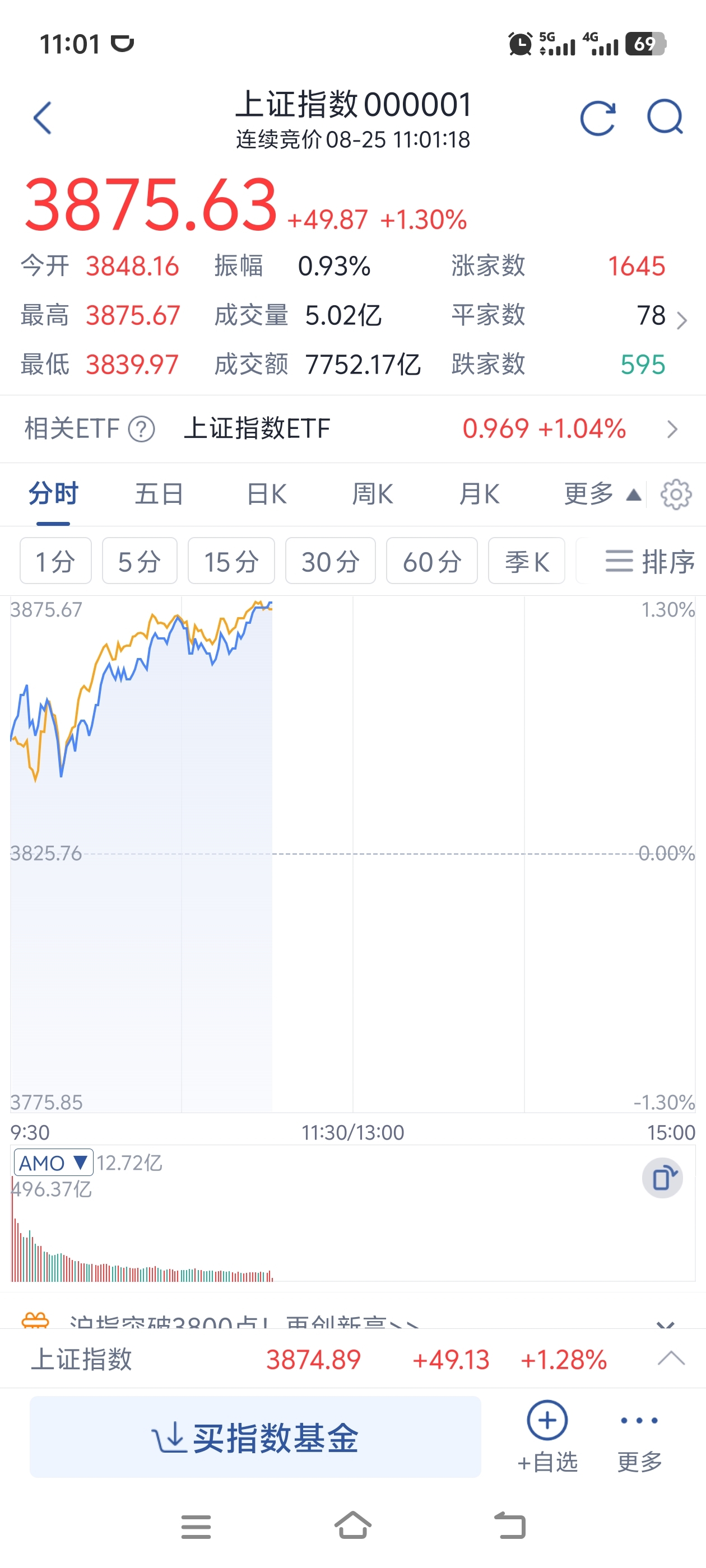Viewport: 706px width, 1568px height.
Task: Open the AMO indicator dropdown
Action: click(x=54, y=1163)
